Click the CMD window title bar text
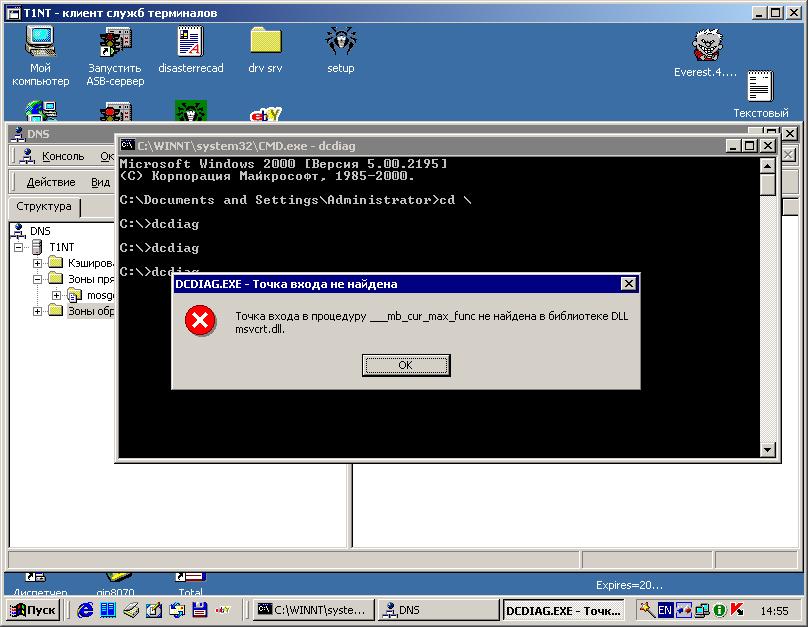The image size is (808, 627). point(246,146)
